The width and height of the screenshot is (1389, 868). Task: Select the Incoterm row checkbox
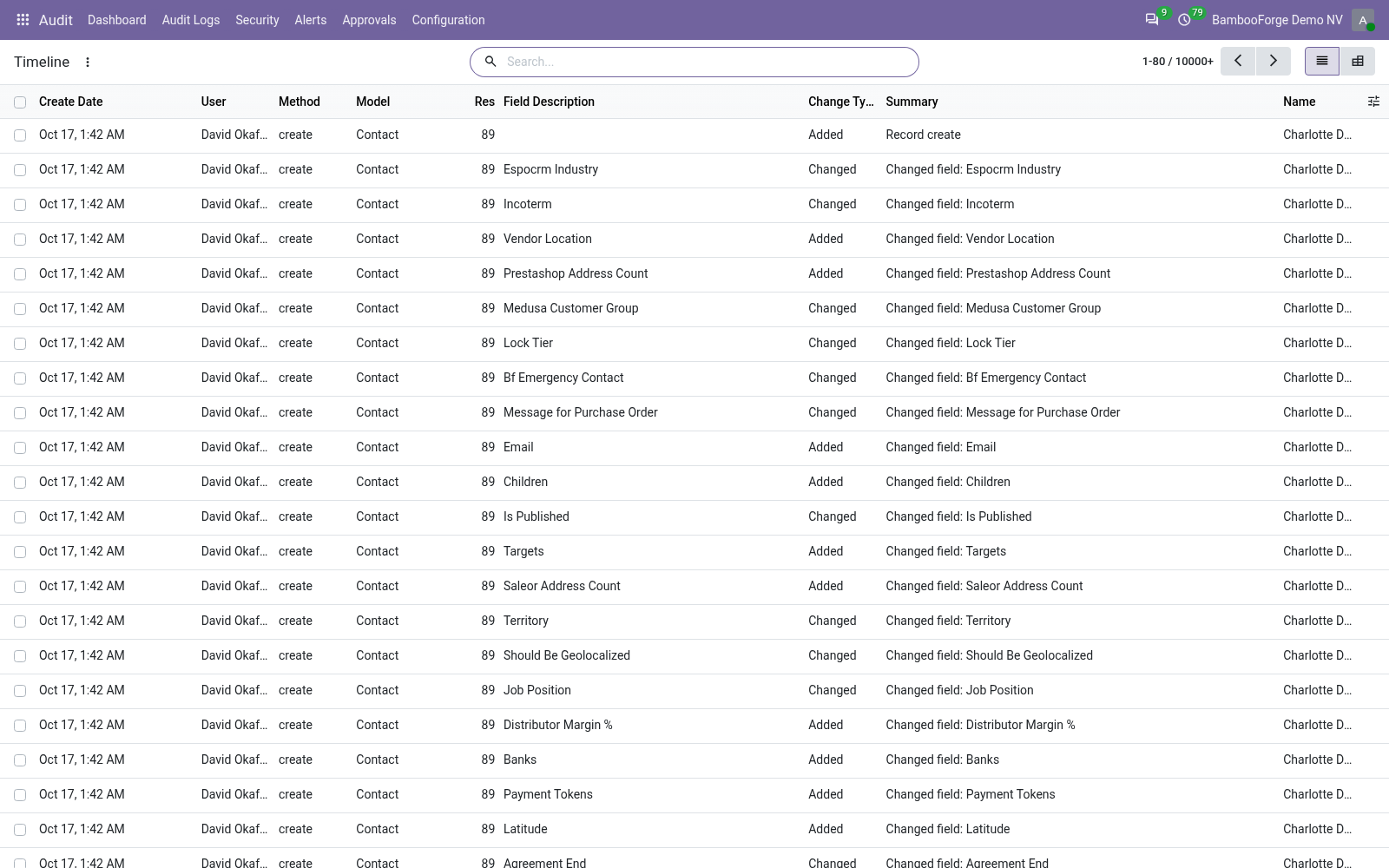coord(20,205)
